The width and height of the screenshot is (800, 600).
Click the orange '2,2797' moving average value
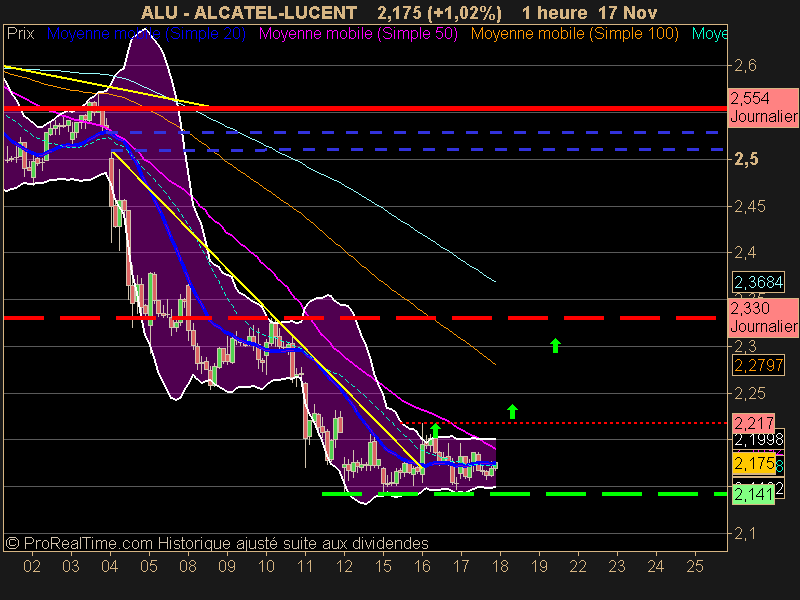click(758, 365)
